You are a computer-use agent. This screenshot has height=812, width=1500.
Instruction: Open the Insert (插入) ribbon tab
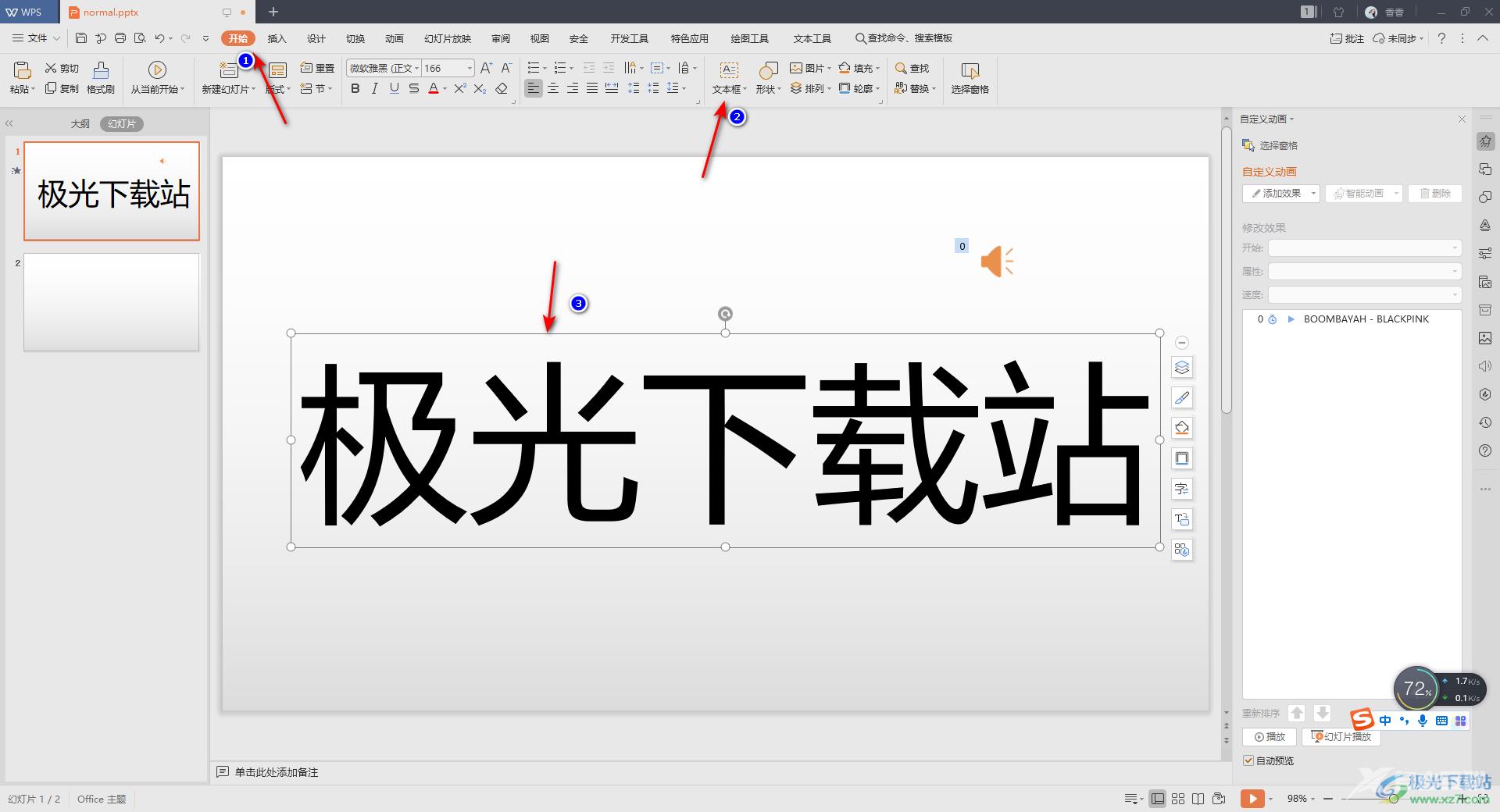(x=277, y=38)
